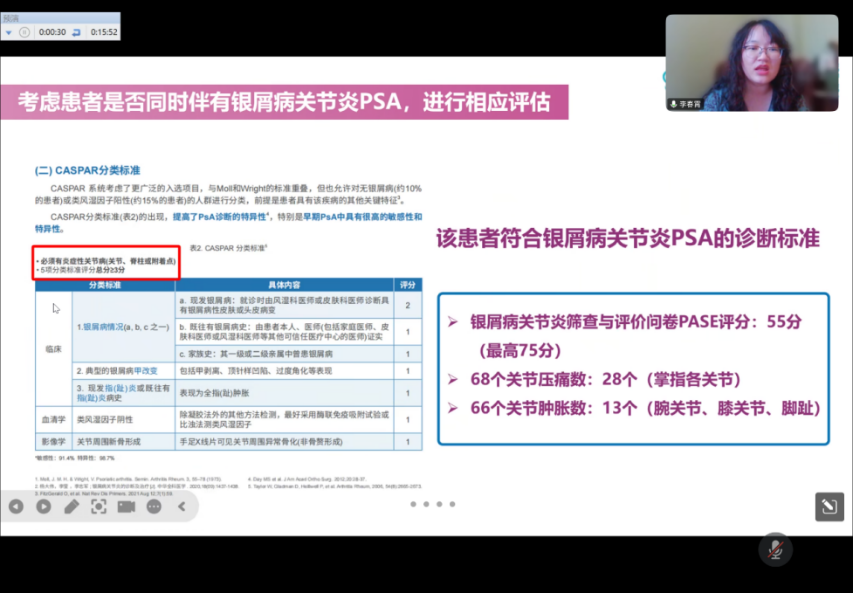The width and height of the screenshot is (853, 593).
Task: Open the more options ellipsis button
Action: (x=154, y=507)
